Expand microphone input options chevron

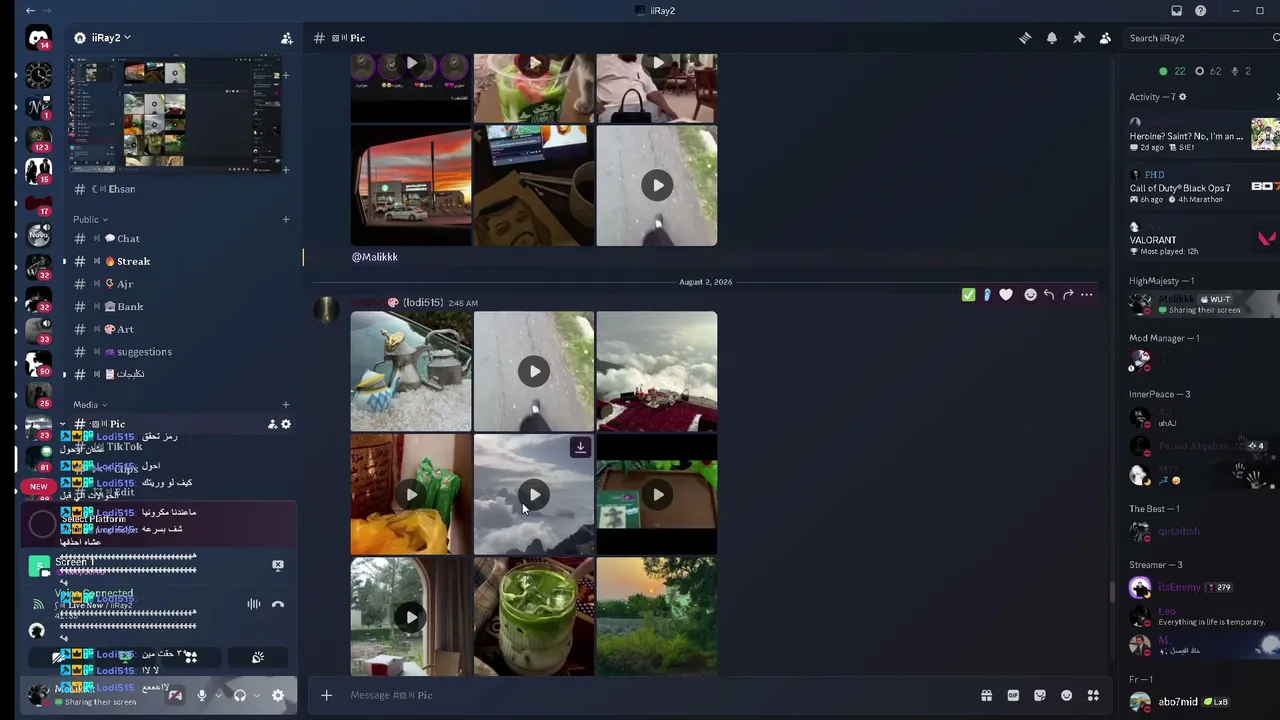pos(219,695)
